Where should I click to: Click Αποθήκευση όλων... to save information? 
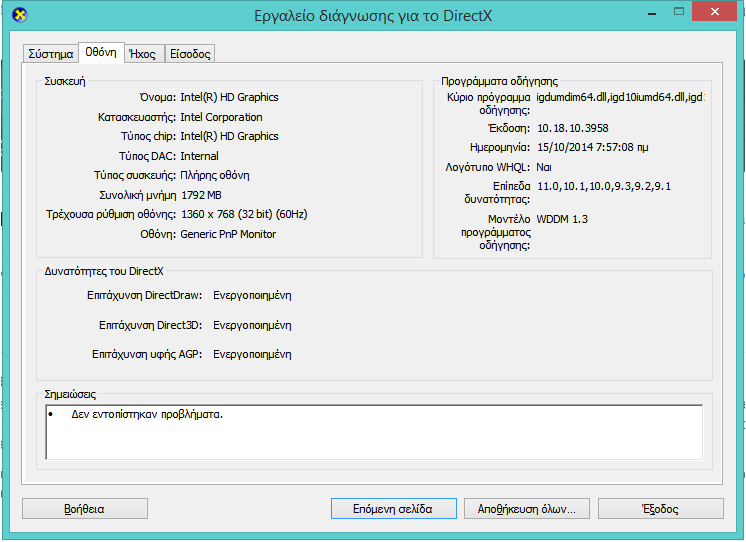pos(526,509)
